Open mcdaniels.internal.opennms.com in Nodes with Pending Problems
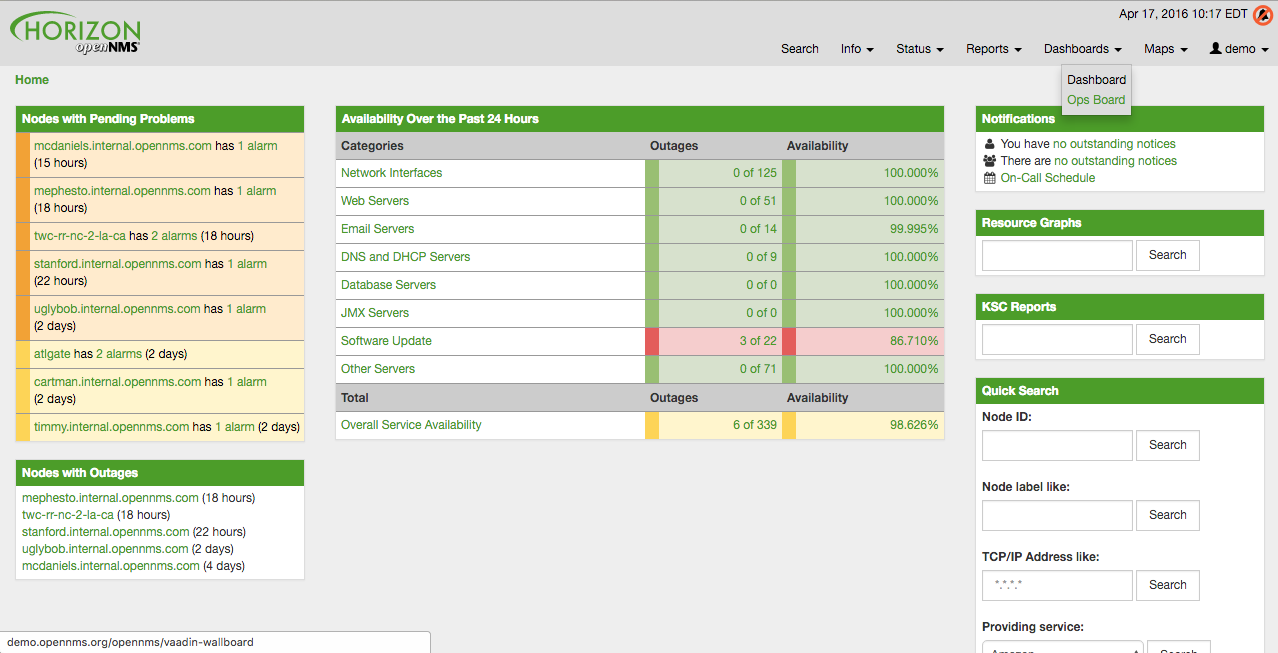The height and width of the screenshot is (653, 1278). 123,146
